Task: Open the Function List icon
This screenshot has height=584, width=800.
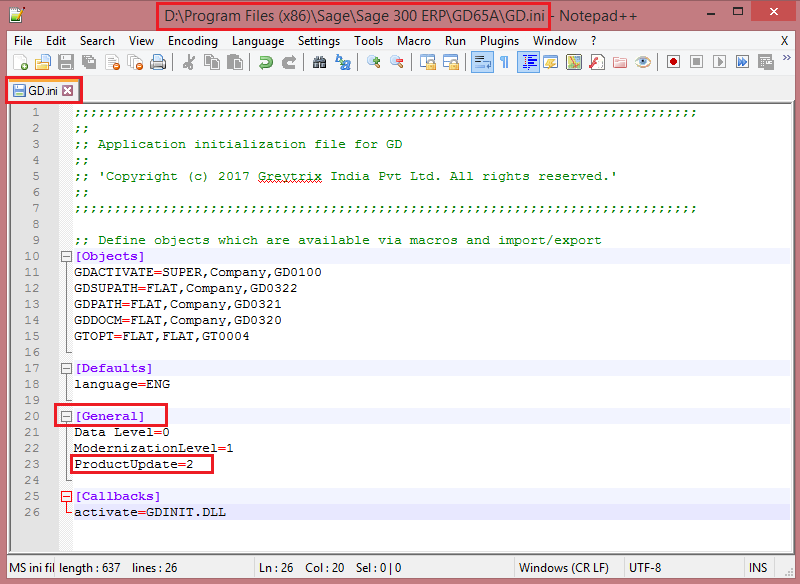Action: (597, 62)
